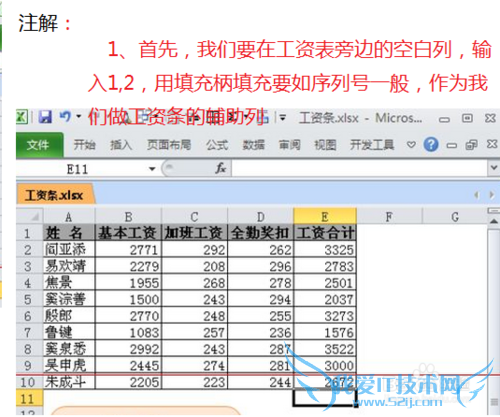Viewport: 500px width, 417px height.
Task: Select column F header
Action: click(x=389, y=217)
